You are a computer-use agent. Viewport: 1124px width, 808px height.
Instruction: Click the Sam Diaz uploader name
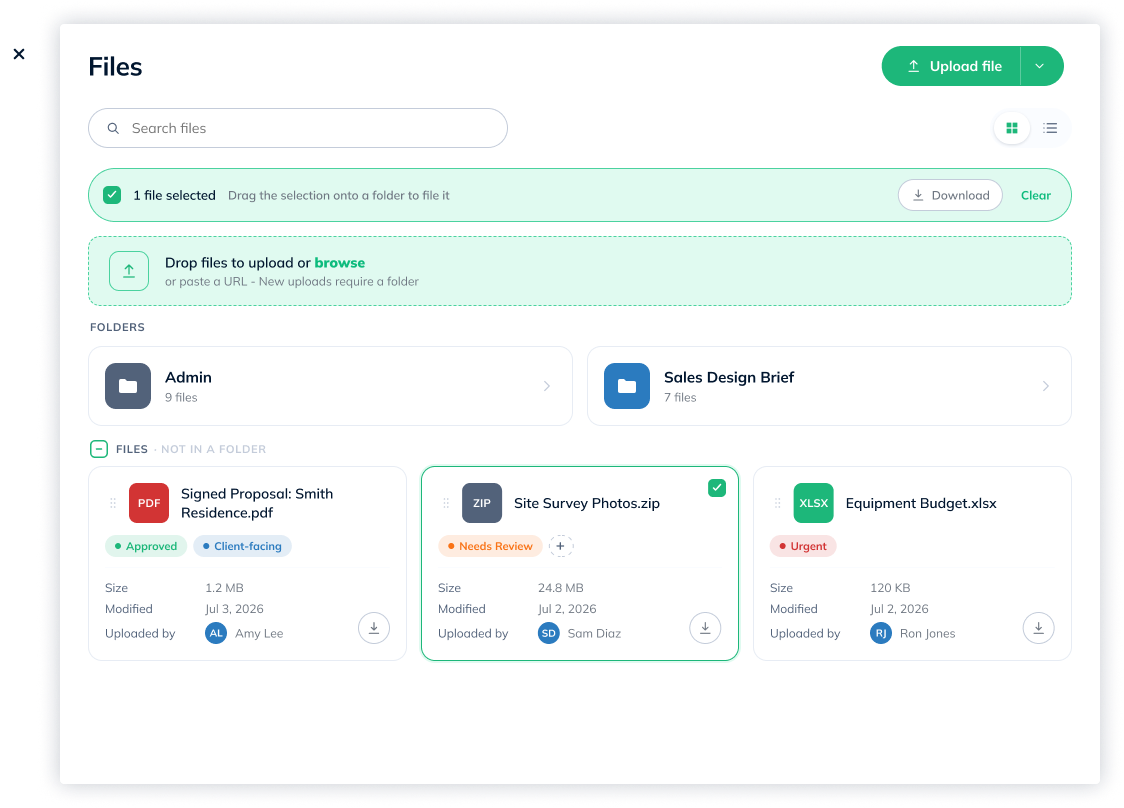pyautogui.click(x=594, y=634)
